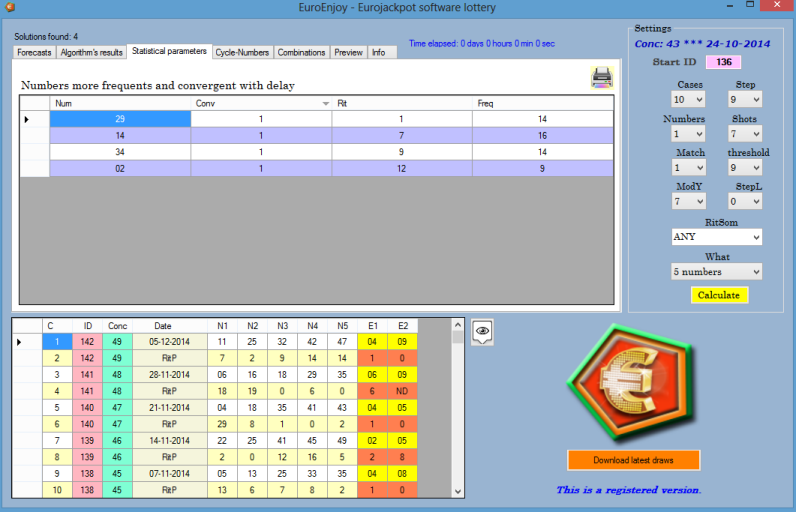Click the ND cell in E2 column
Image resolution: width=796 pixels, height=512 pixels.
pos(403,391)
